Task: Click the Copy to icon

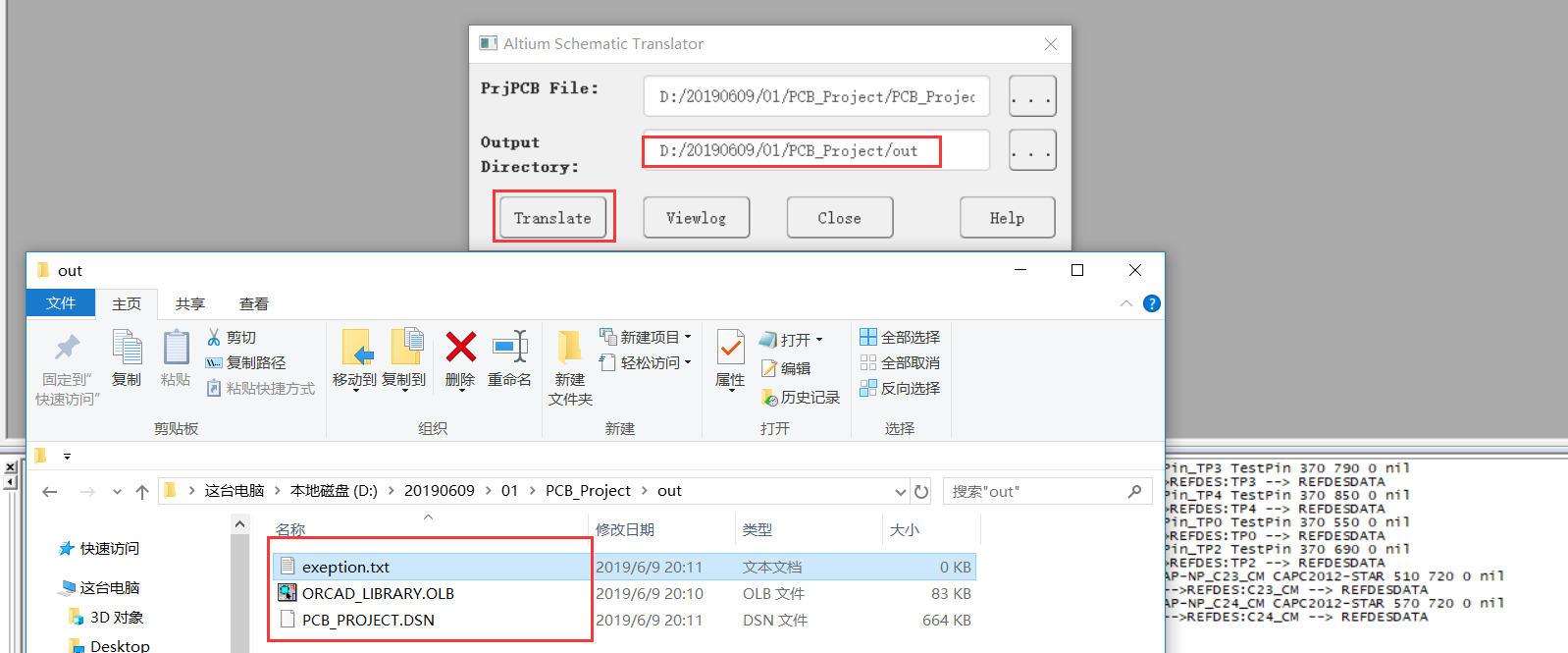Action: 404,348
